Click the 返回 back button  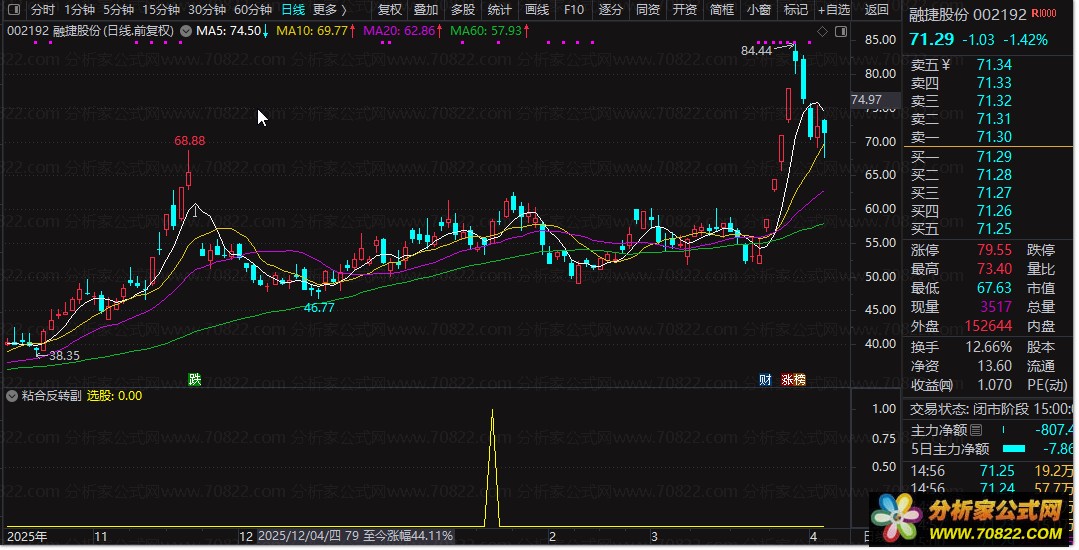[x=877, y=10]
